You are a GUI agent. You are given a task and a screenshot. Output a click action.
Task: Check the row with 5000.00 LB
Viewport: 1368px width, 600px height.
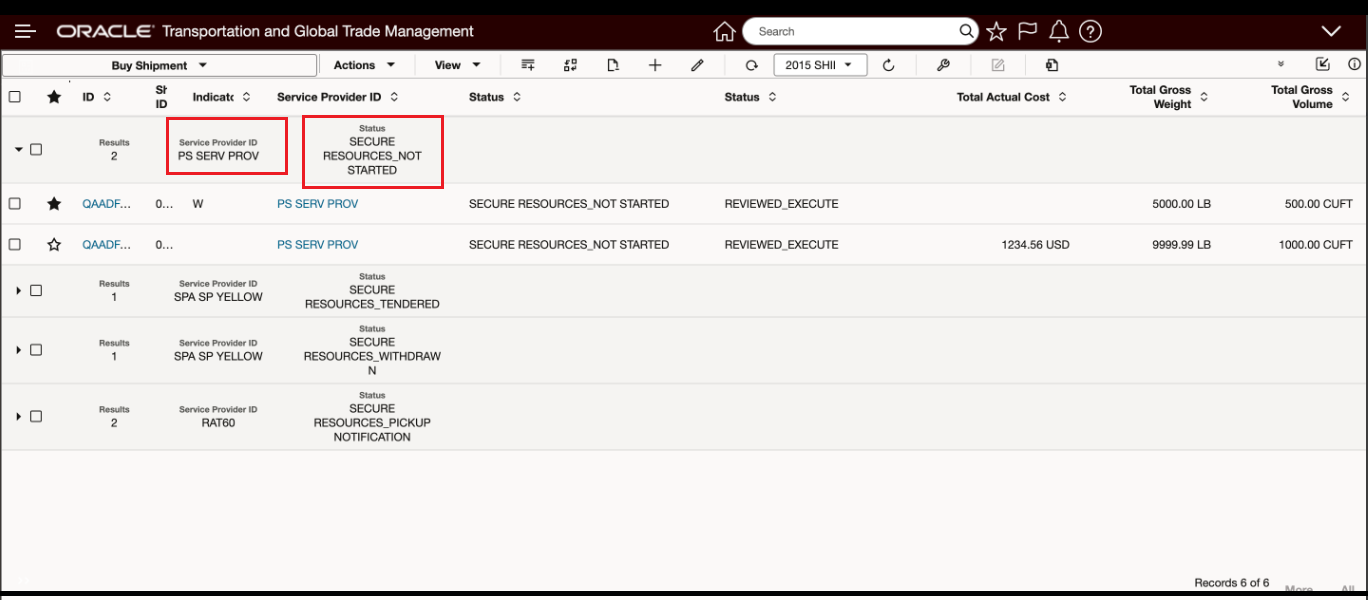(15, 203)
